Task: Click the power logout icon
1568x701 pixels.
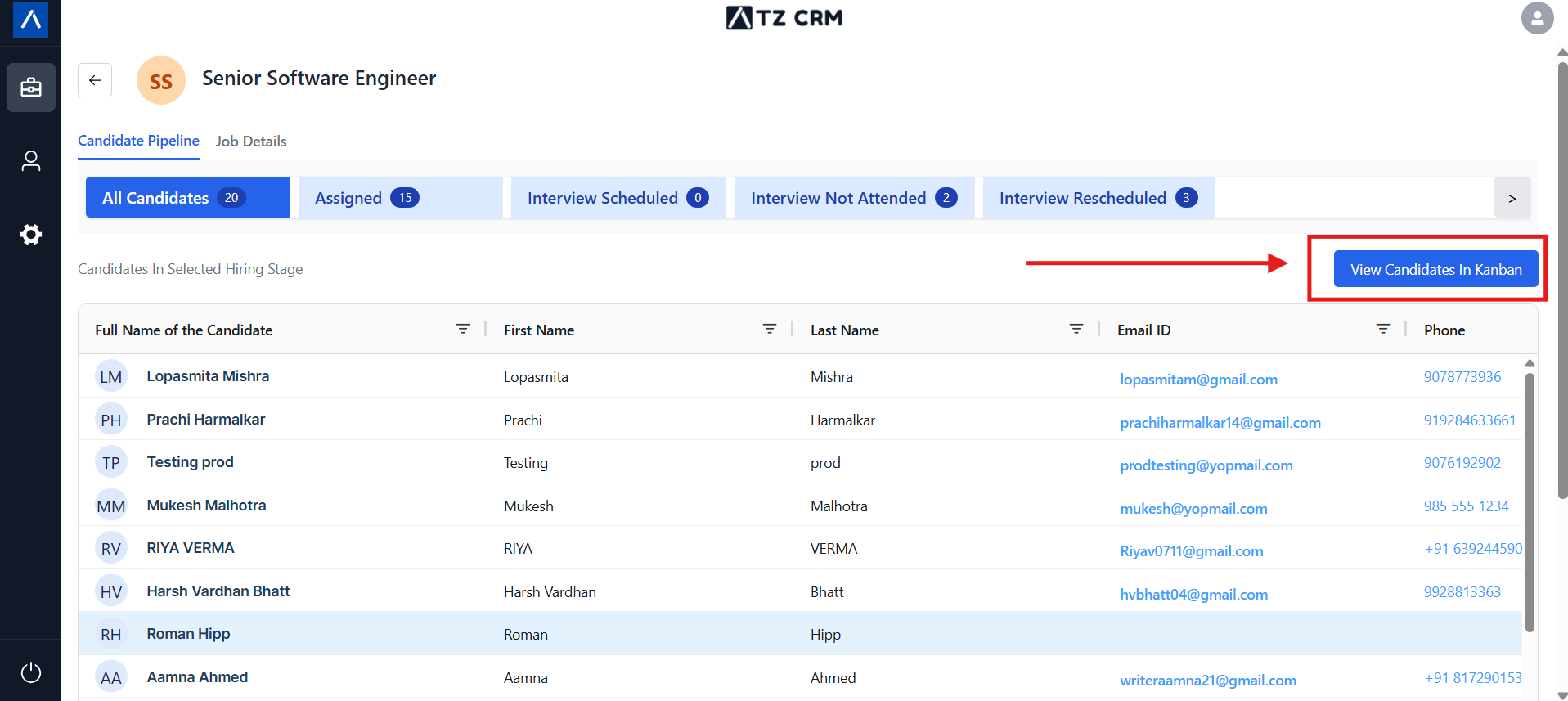Action: pos(31,672)
